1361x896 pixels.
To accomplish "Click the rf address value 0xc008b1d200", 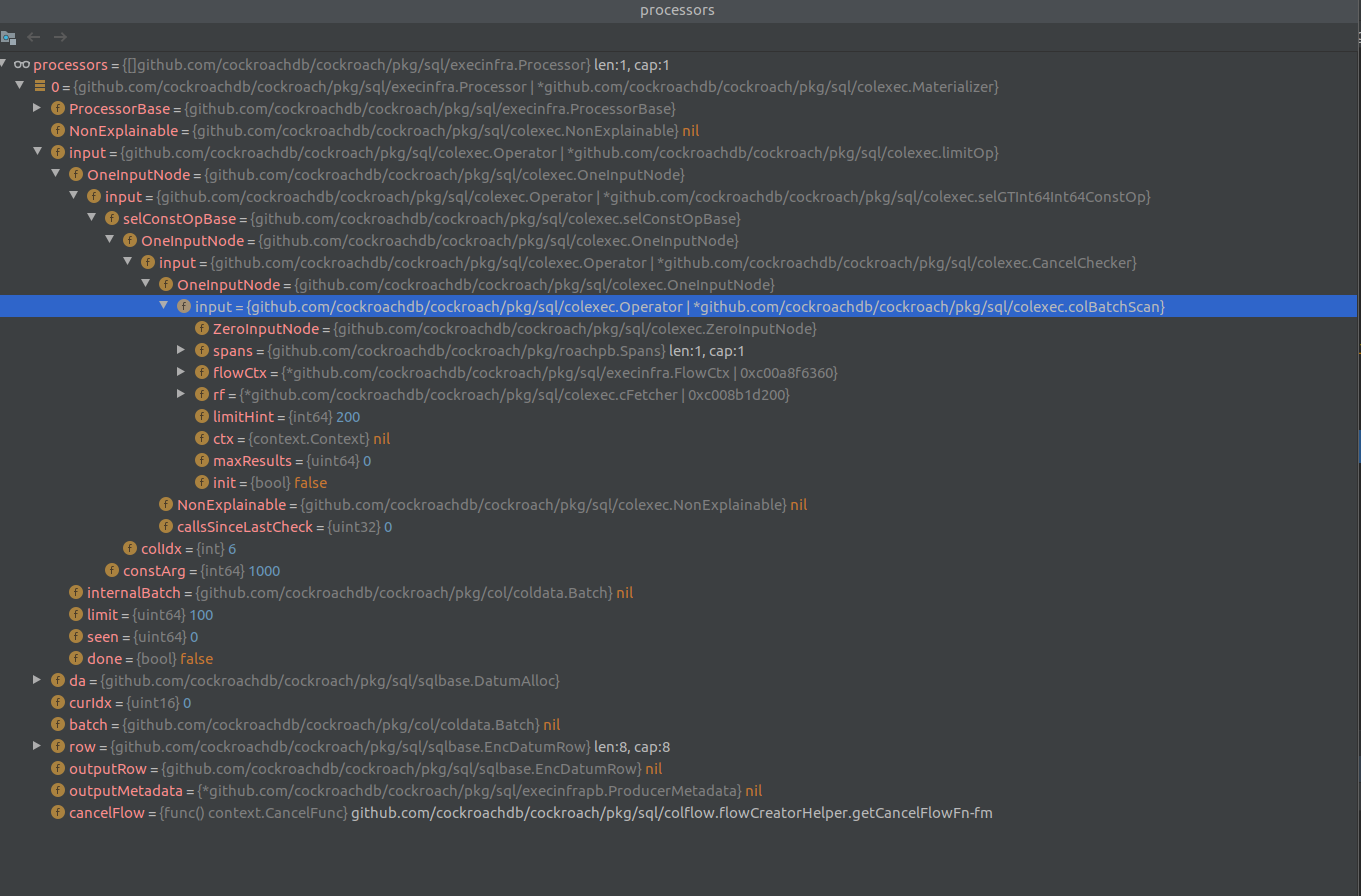I will (x=738, y=394).
